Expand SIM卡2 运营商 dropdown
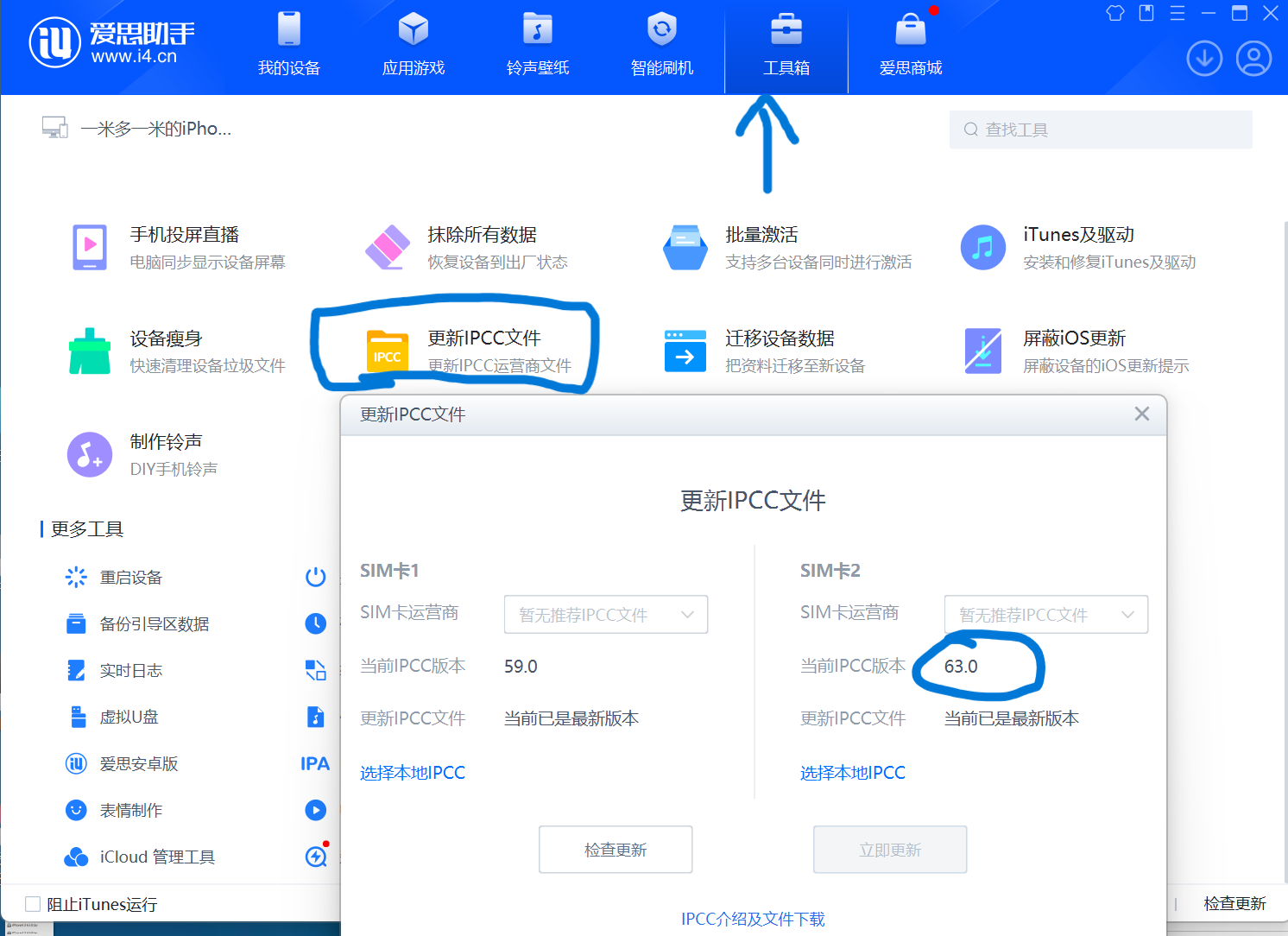1288x936 pixels. [x=1046, y=614]
